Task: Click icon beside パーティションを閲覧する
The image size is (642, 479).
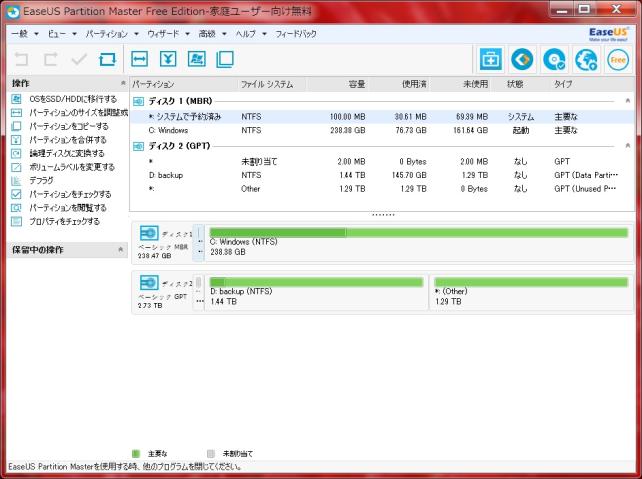Action: coord(16,208)
